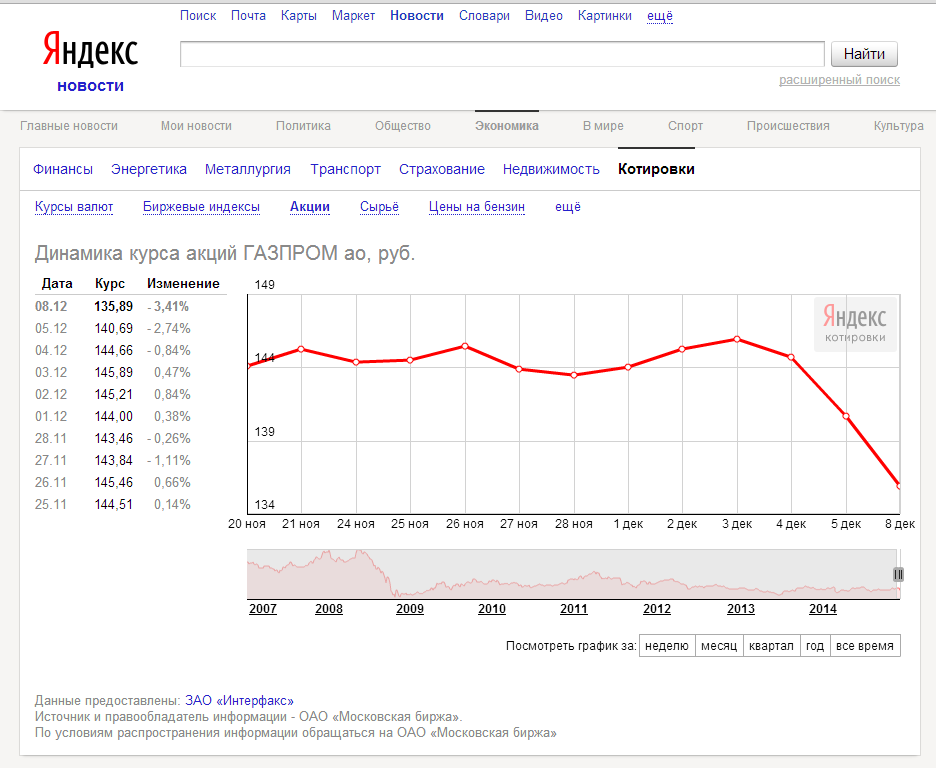Expand ещё in quotes submenu
The image size is (936, 768).
point(568,207)
